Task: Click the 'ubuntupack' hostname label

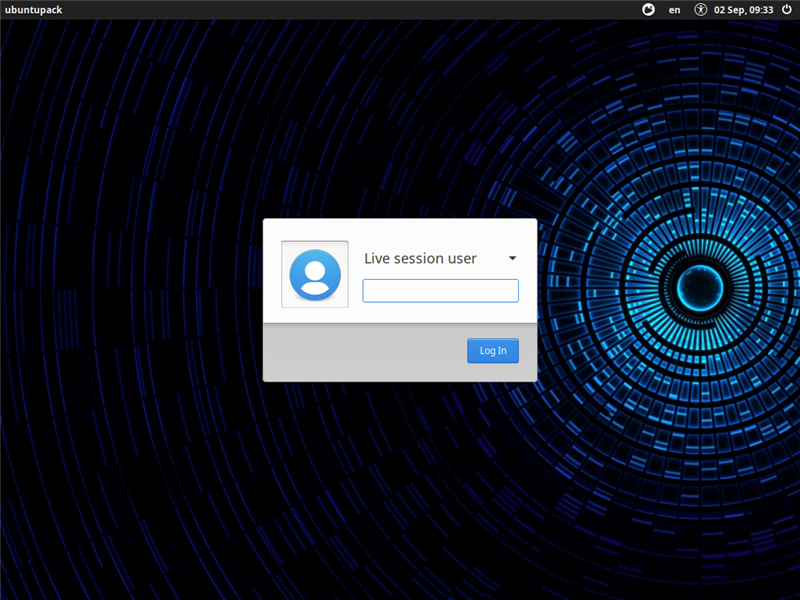Action: point(34,10)
